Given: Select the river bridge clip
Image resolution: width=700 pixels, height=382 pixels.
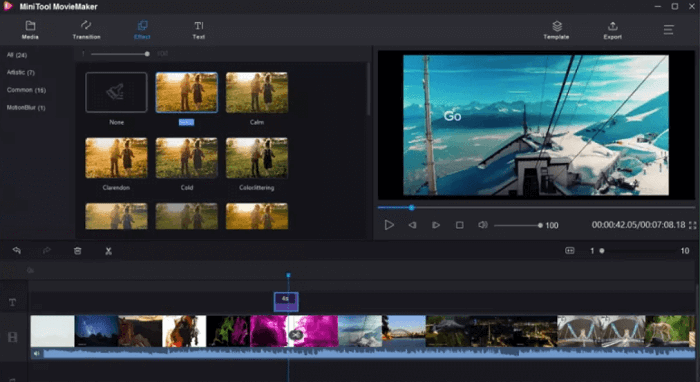Looking at the screenshot, I should click(404, 331).
